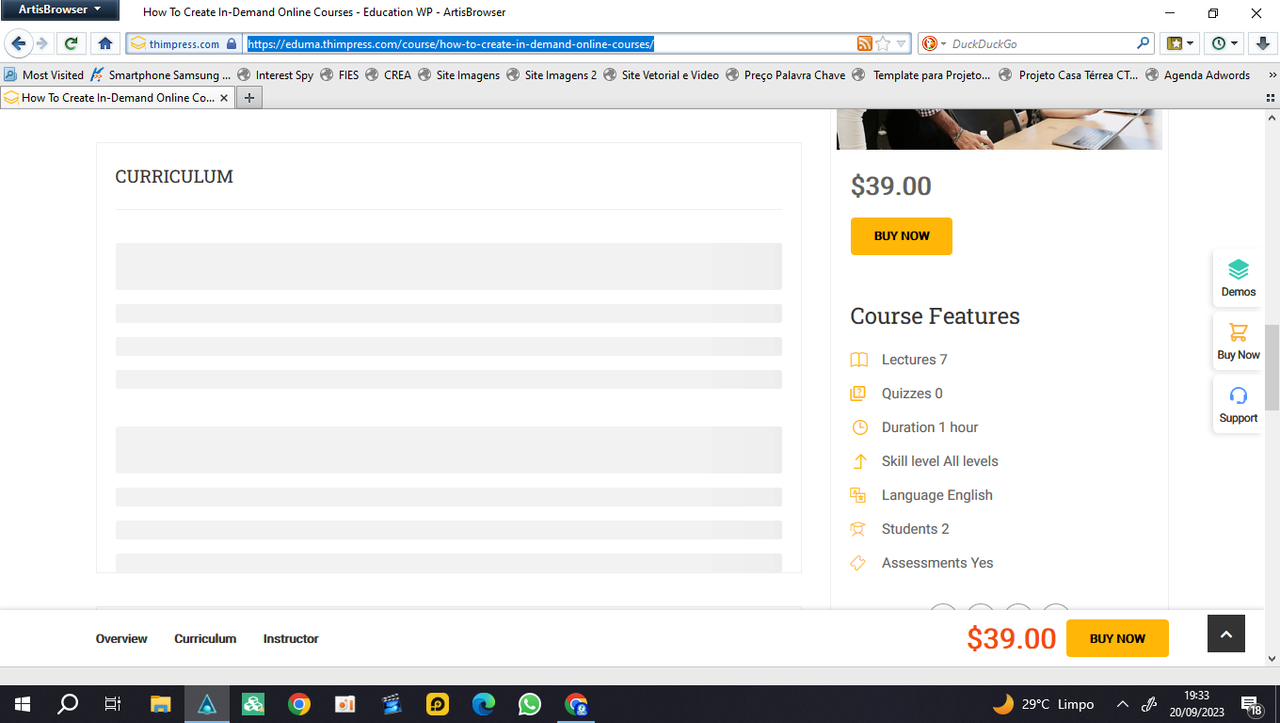Click BUY NOW in the sticky bottom bar

click(x=1117, y=638)
